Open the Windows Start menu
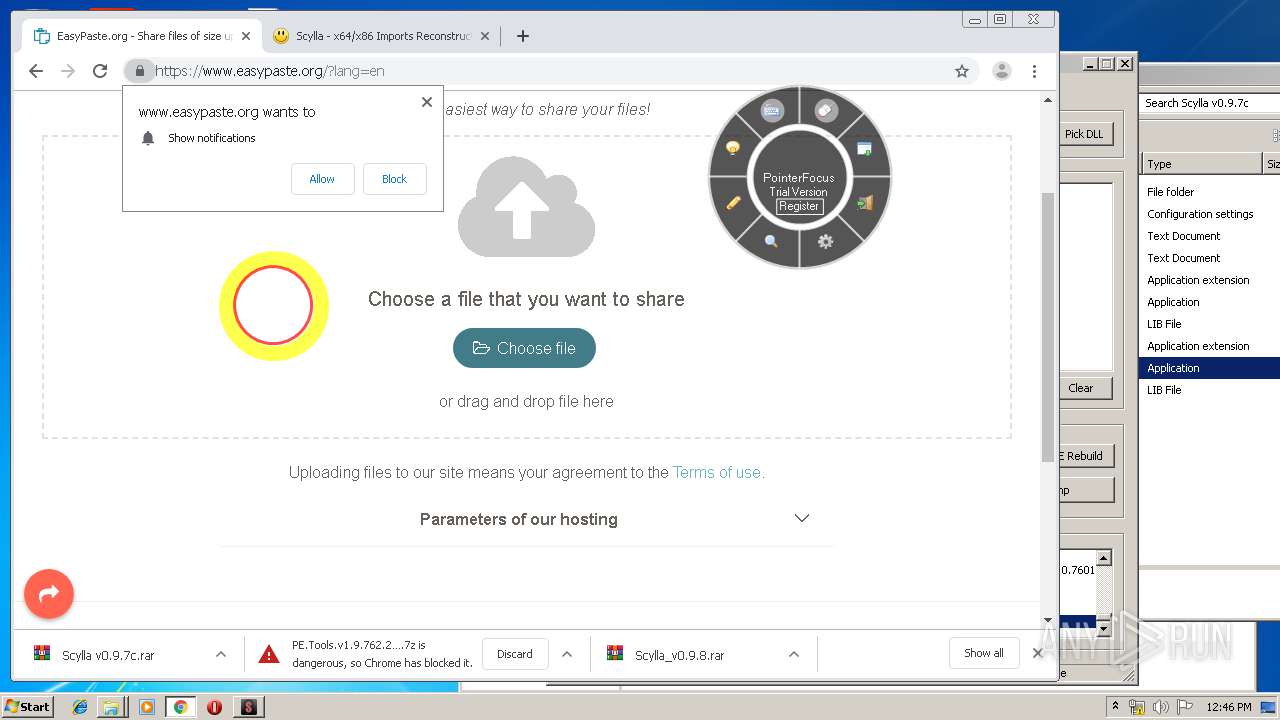The width and height of the screenshot is (1280, 720). coord(27,706)
